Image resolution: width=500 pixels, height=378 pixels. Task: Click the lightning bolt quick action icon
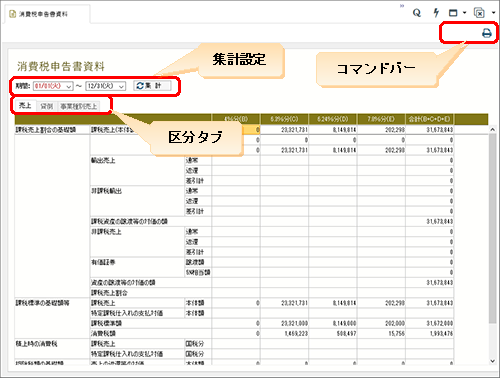click(x=436, y=13)
